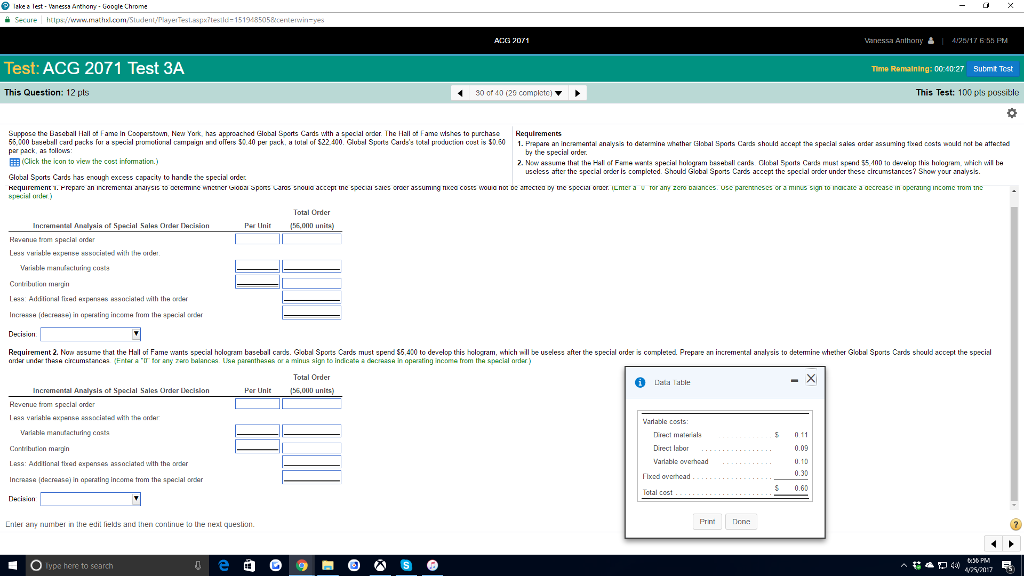Close the Data Table popup

pos(811,378)
